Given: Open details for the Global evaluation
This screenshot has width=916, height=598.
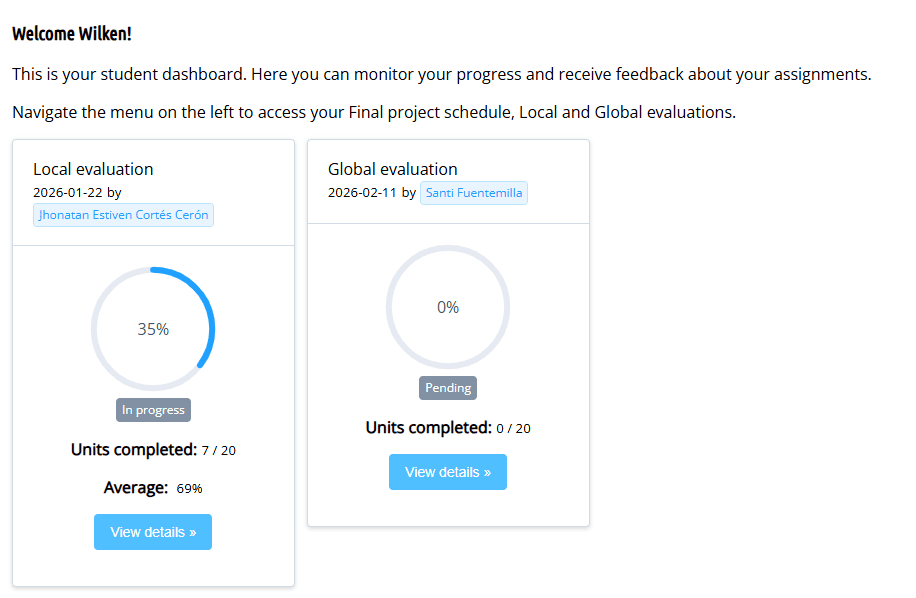Looking at the screenshot, I should pos(447,471).
